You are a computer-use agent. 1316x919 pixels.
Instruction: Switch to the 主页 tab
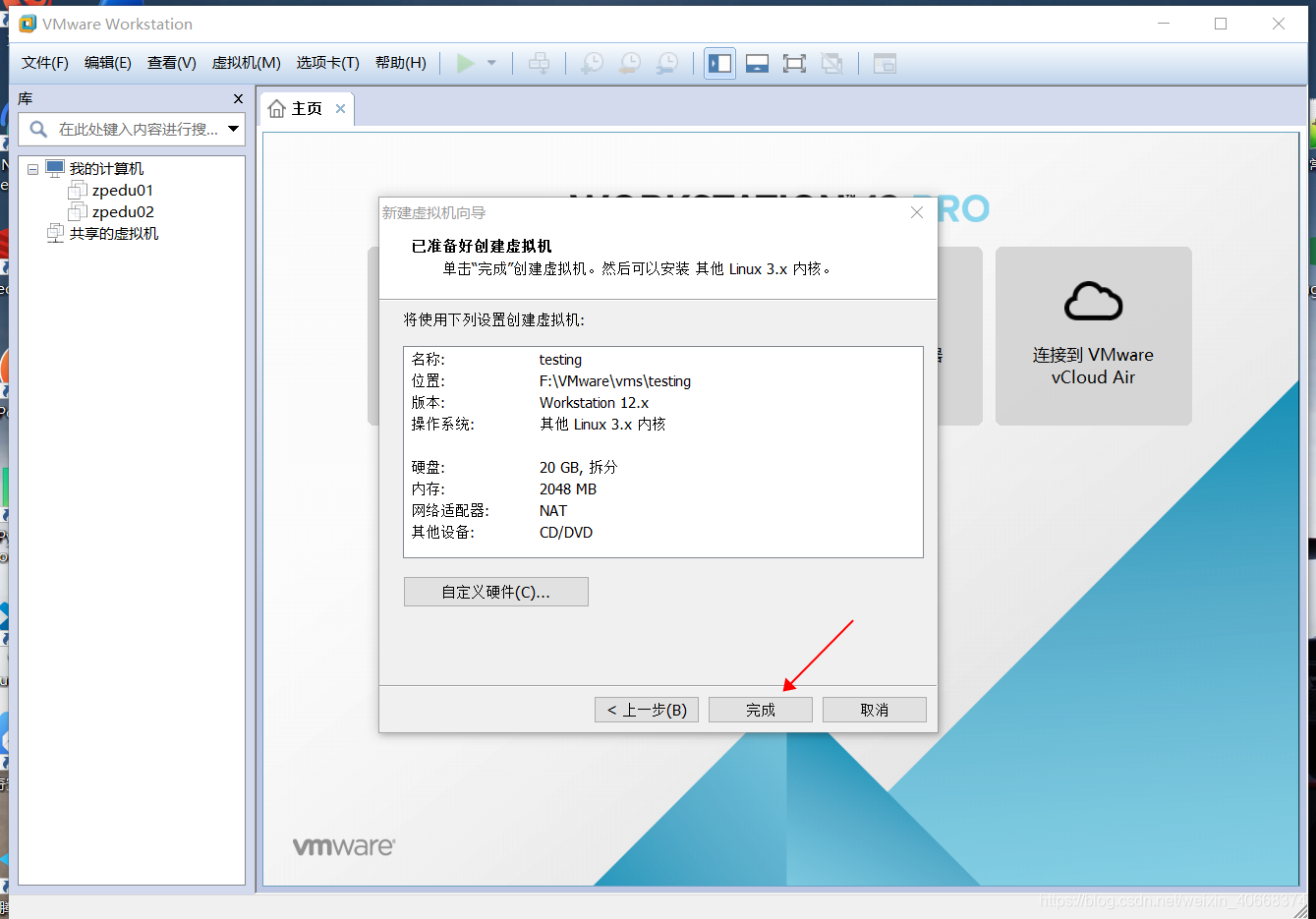307,108
